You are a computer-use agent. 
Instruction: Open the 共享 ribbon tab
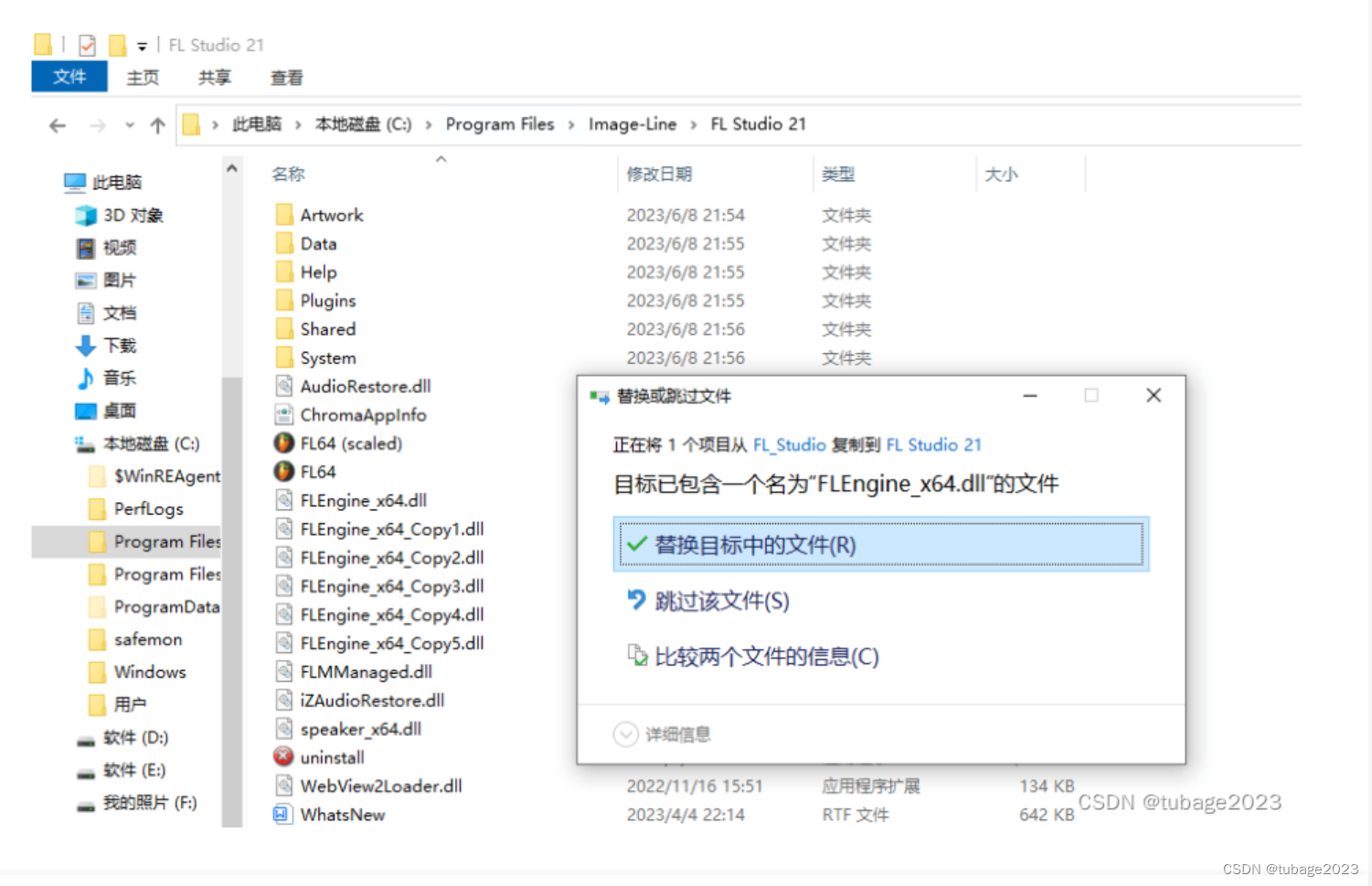(x=215, y=78)
